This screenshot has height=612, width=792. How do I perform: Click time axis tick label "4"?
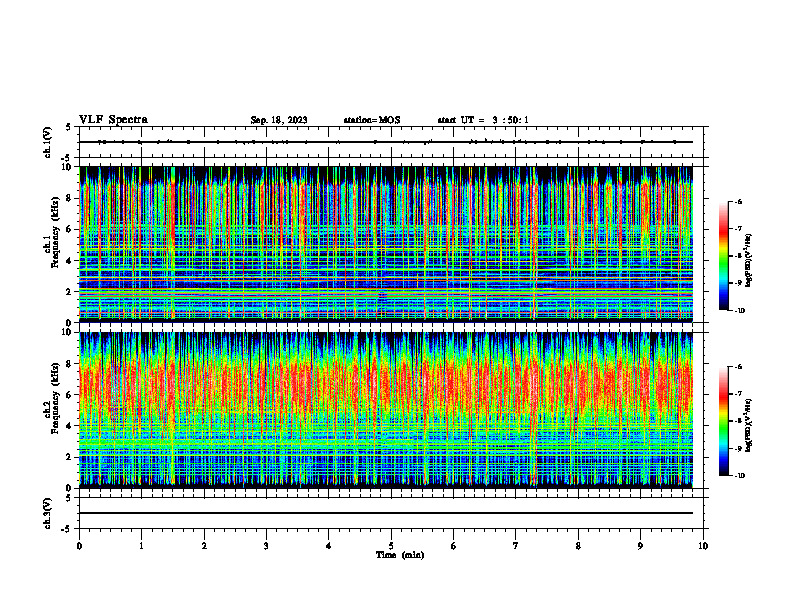click(329, 546)
